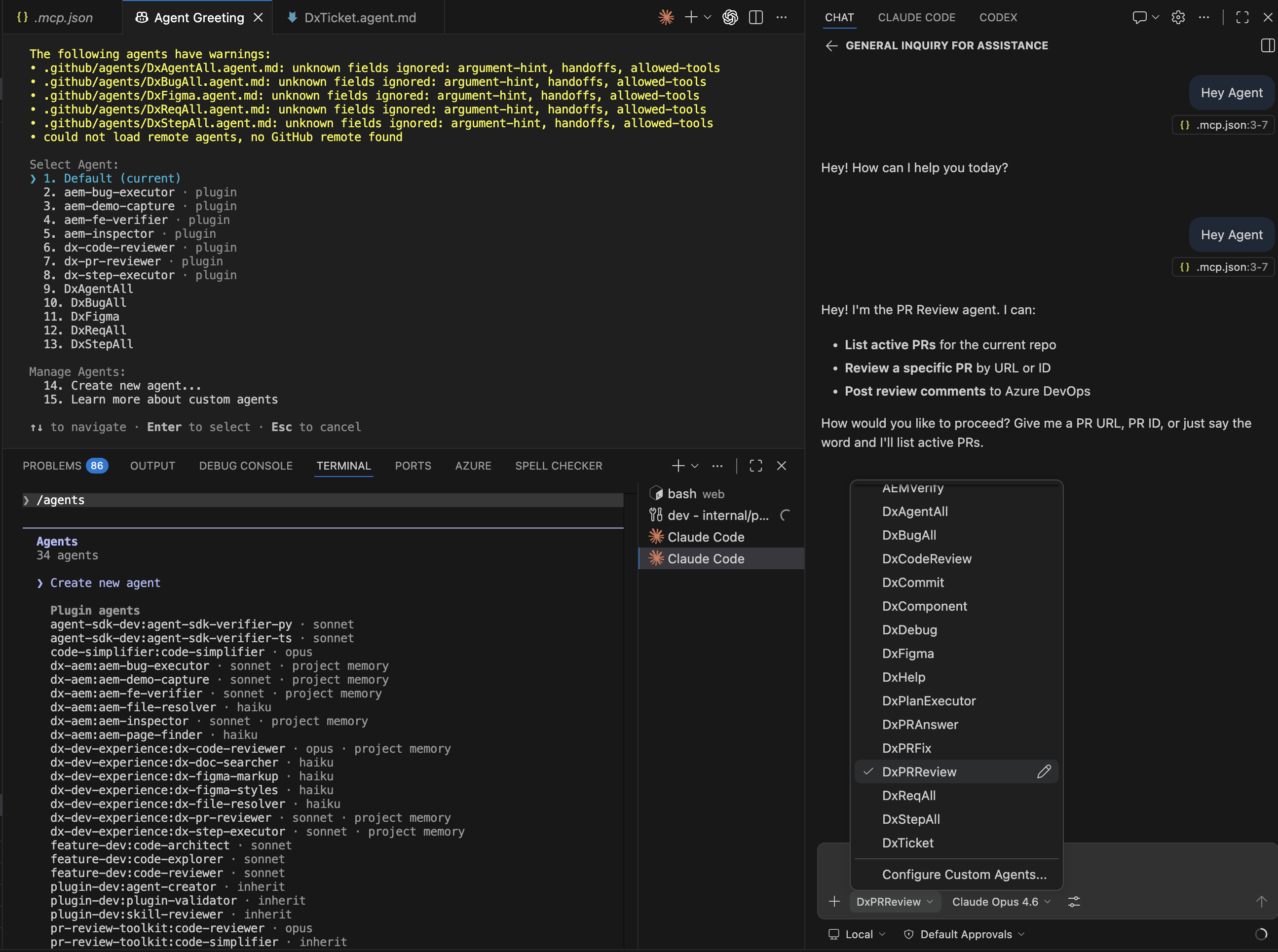The image size is (1278, 952).
Task: Open Claude panel settings with the gear icon
Action: point(1178,17)
